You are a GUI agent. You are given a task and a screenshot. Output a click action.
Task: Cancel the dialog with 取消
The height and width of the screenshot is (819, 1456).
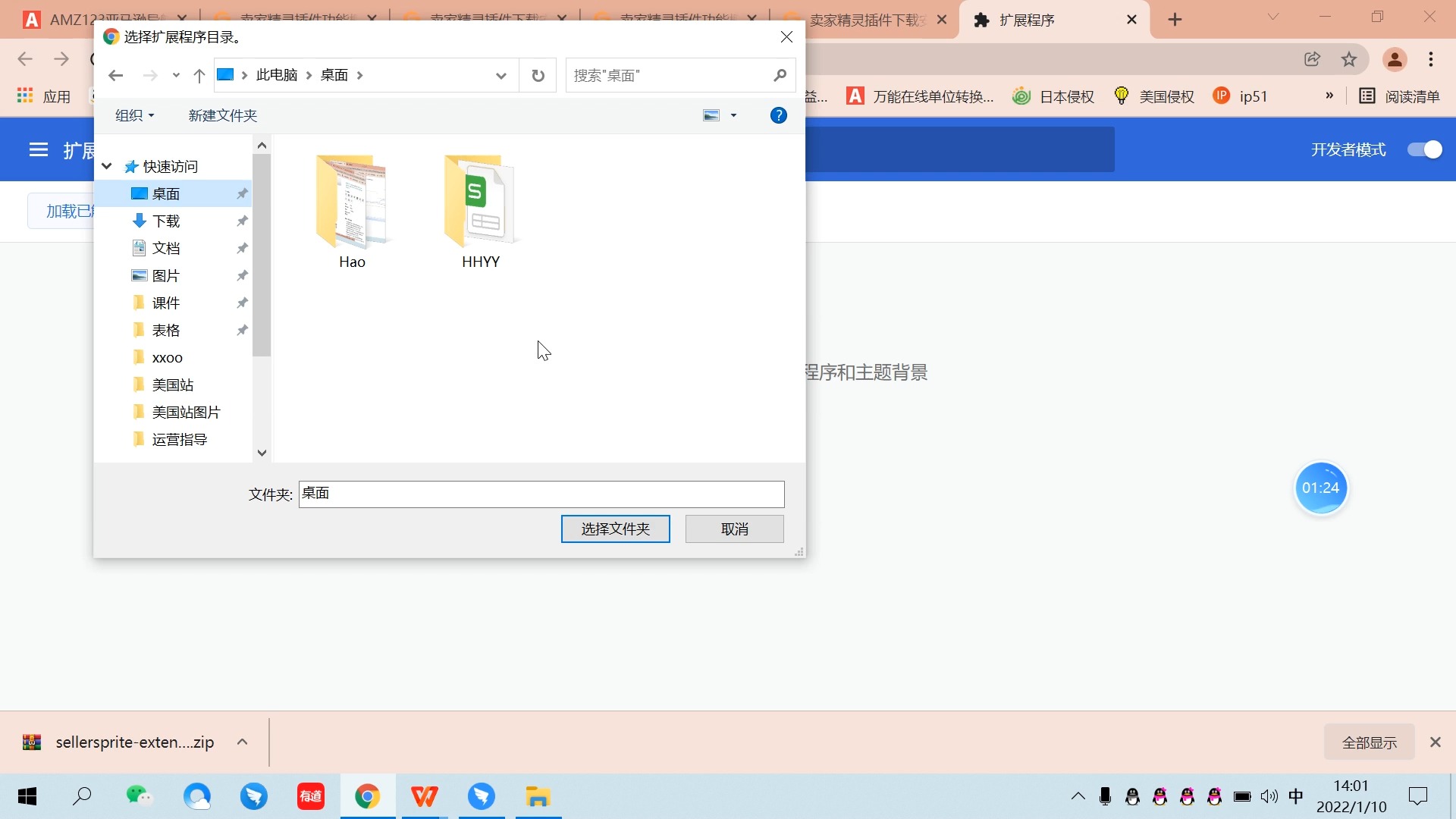click(x=734, y=529)
